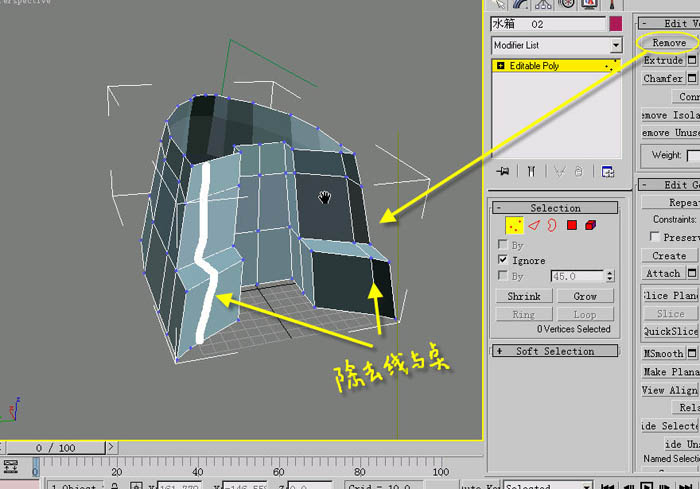Screen dimensions: 700x489
Task: Toggle the Pin Stack icon
Action: coord(503,171)
